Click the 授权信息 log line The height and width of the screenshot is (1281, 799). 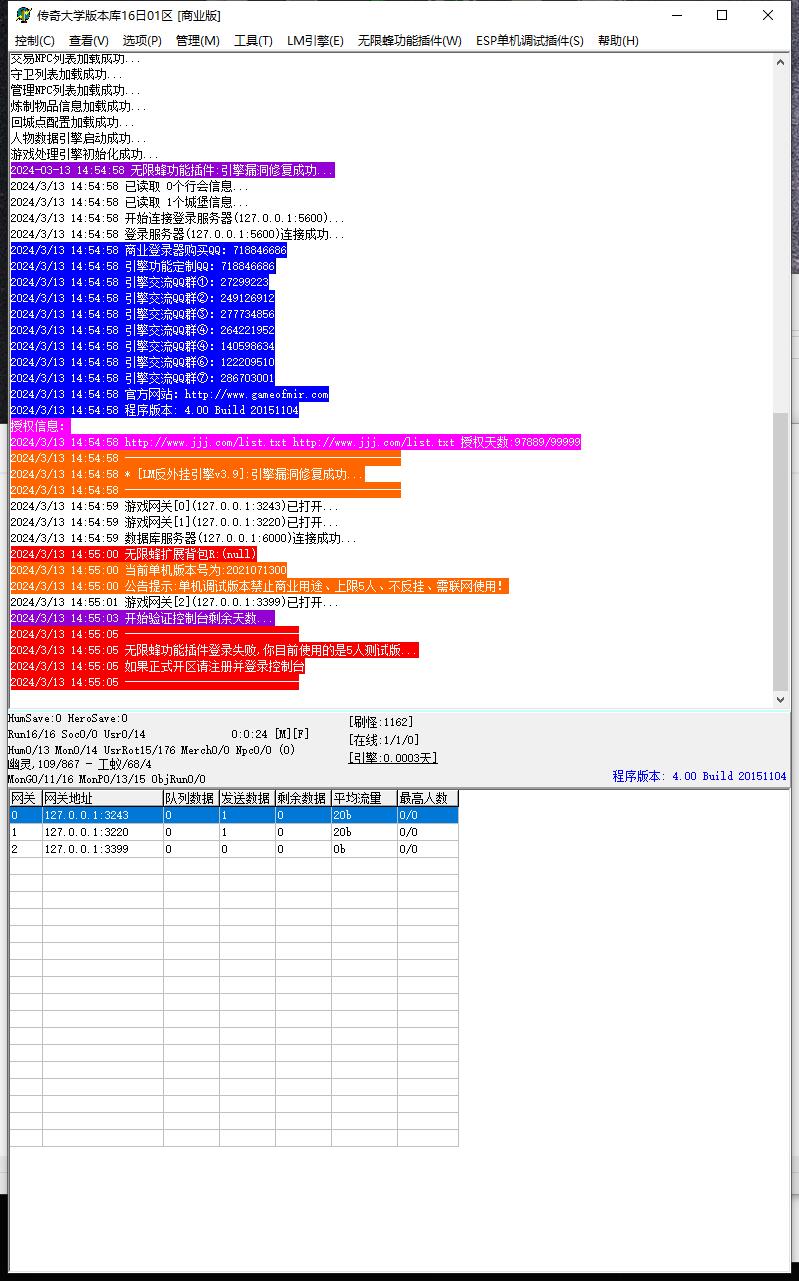point(40,426)
